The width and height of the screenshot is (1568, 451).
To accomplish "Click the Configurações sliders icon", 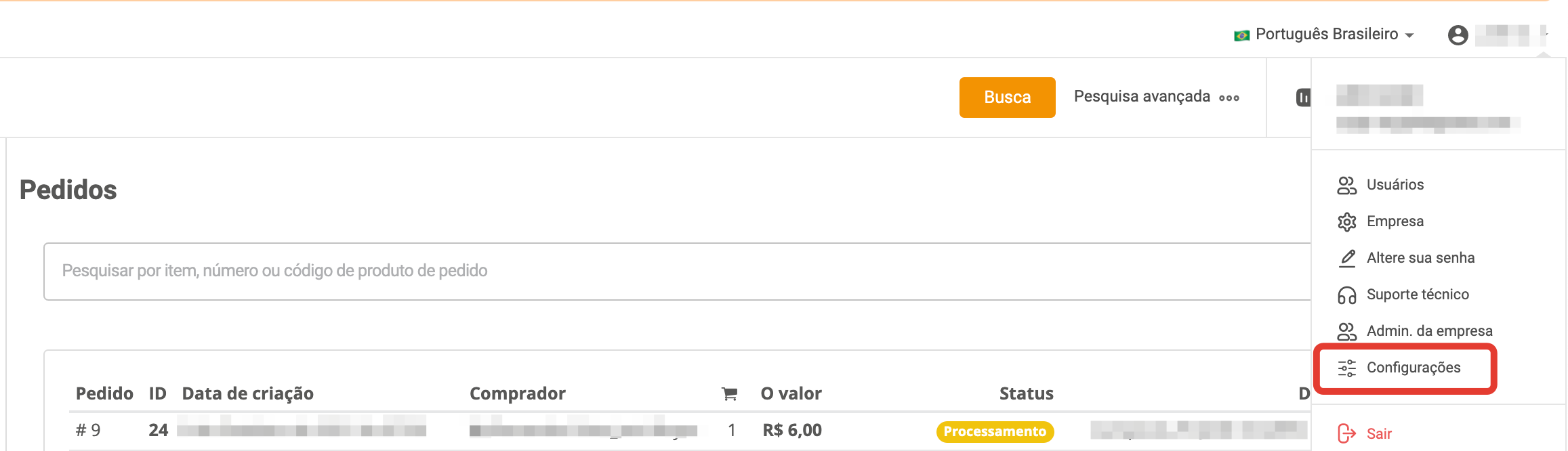I will [1346, 368].
